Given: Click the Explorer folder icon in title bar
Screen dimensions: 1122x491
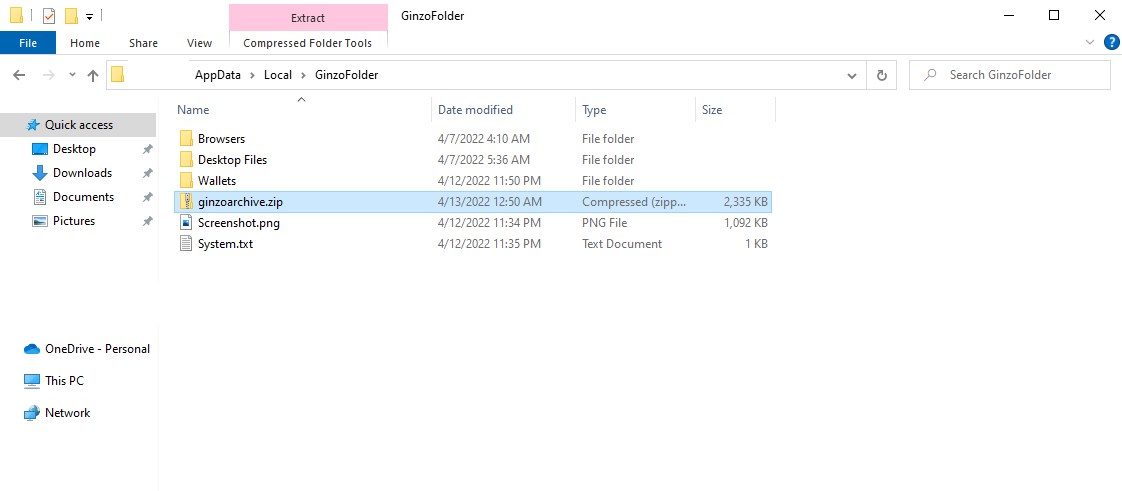Looking at the screenshot, I should coord(16,16).
